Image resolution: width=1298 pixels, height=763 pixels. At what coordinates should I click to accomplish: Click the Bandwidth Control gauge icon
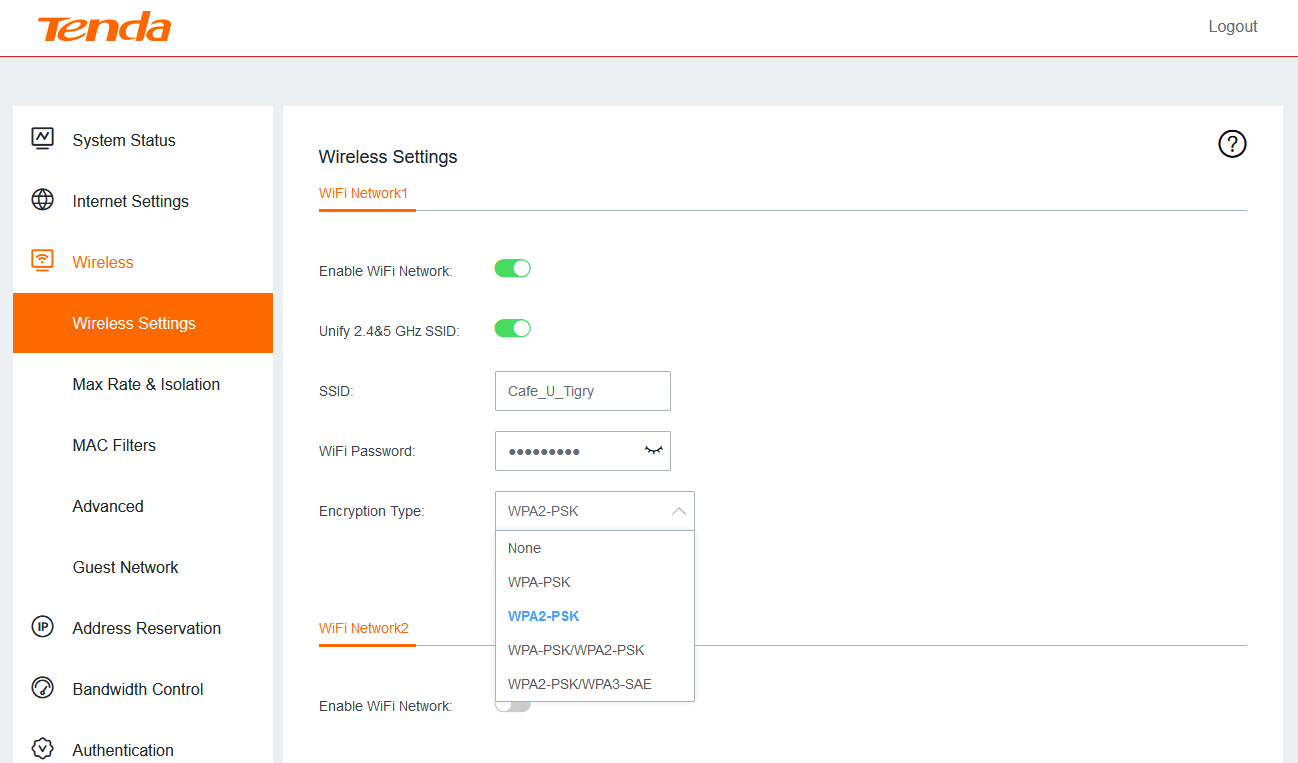42,688
